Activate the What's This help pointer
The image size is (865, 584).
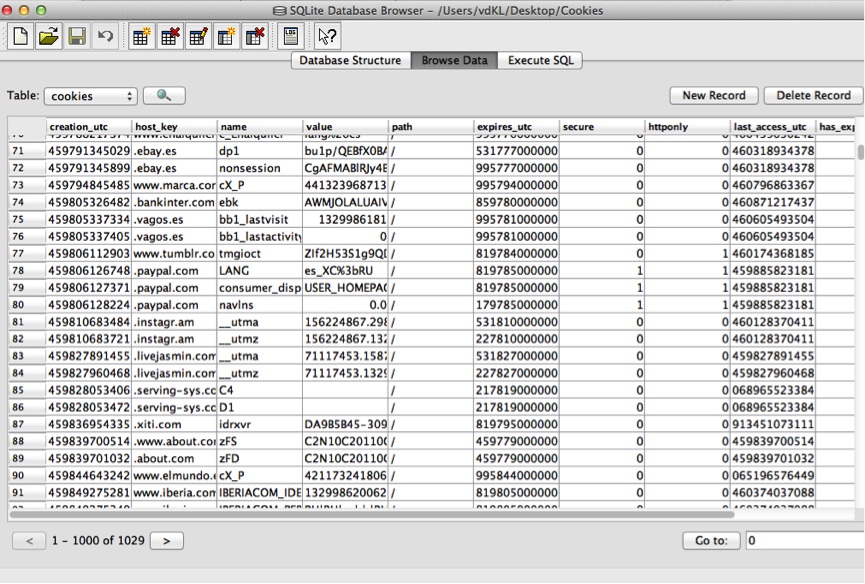(x=327, y=36)
